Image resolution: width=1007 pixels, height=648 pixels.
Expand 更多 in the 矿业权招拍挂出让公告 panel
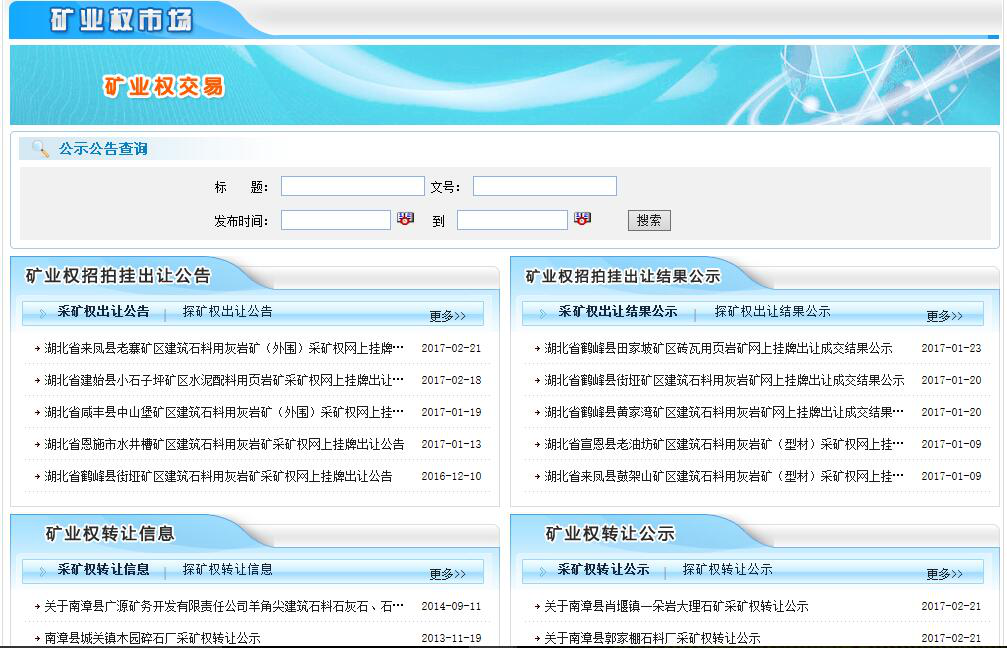[447, 316]
